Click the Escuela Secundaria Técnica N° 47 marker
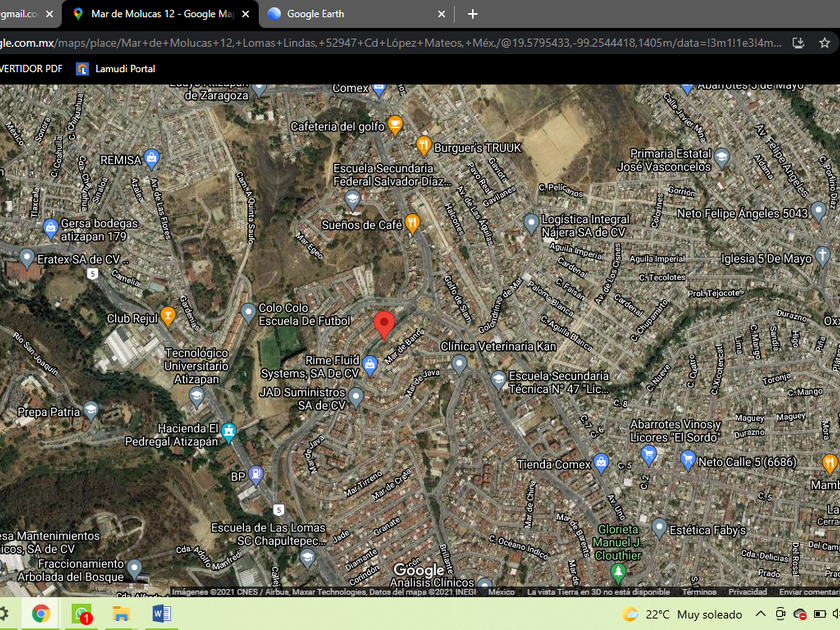 pos(498,380)
